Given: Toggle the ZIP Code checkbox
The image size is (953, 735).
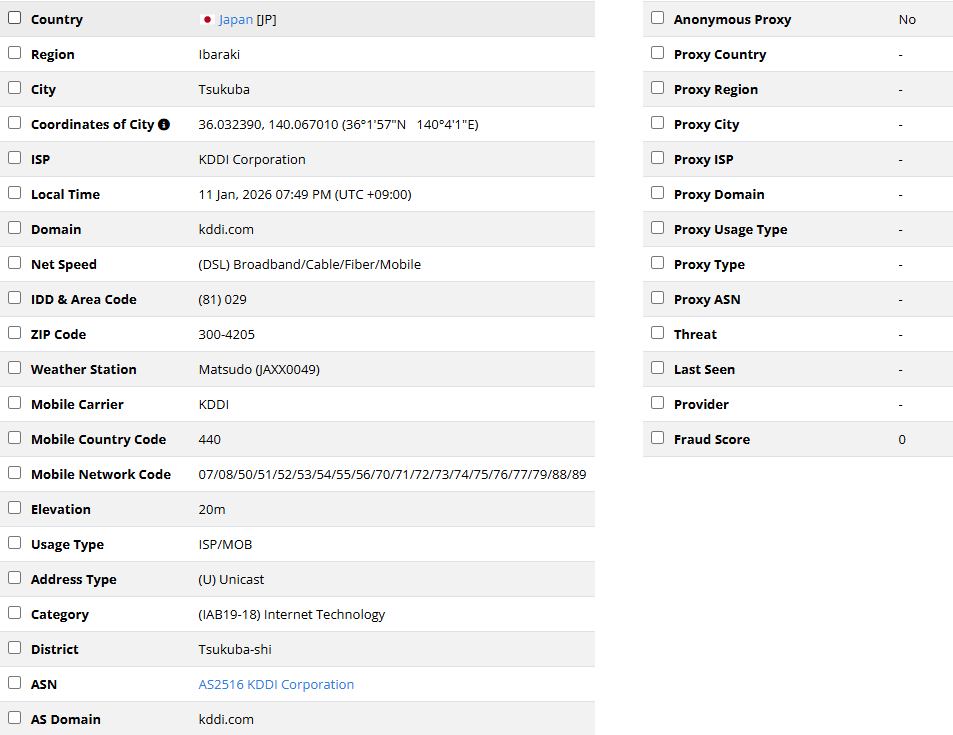Looking at the screenshot, I should [x=14, y=333].
